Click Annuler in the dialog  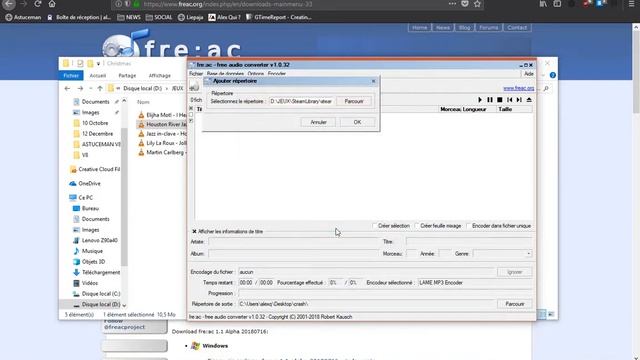tap(318, 122)
